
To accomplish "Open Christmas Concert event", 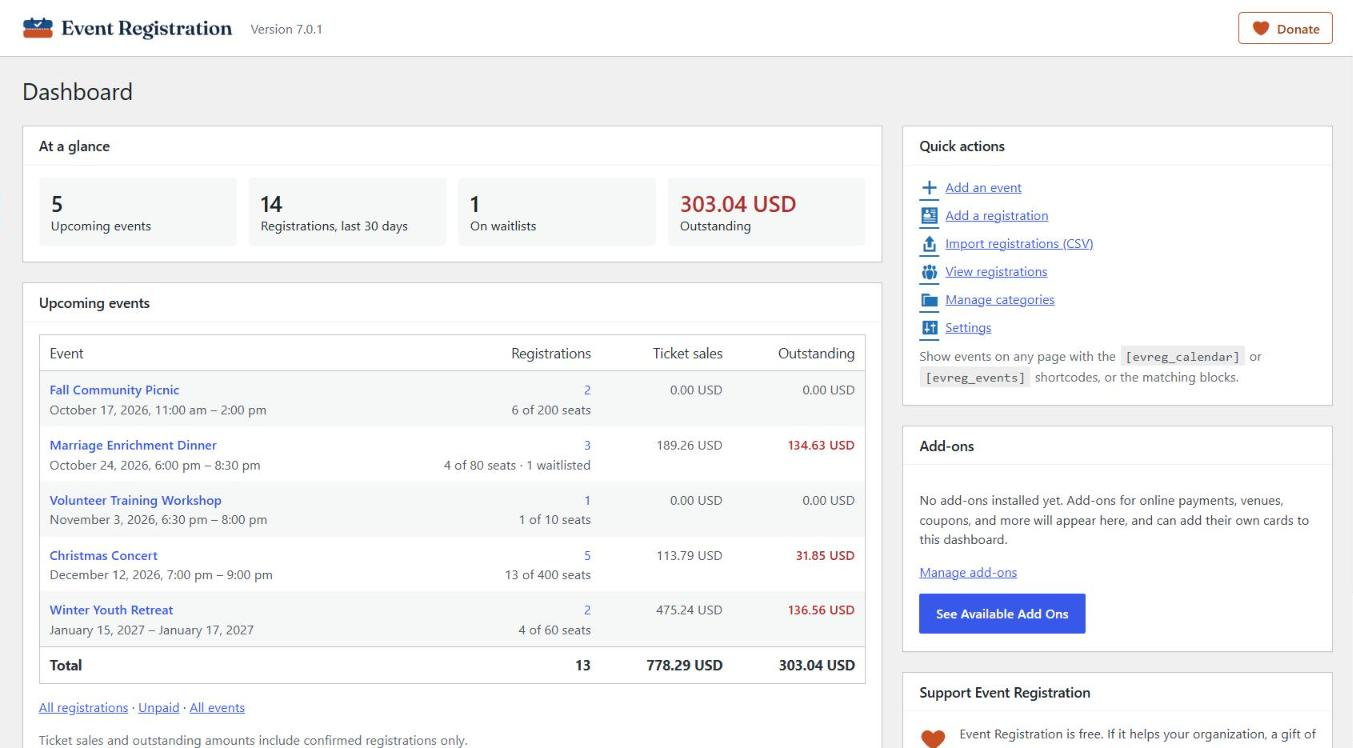I will (x=103, y=555).
